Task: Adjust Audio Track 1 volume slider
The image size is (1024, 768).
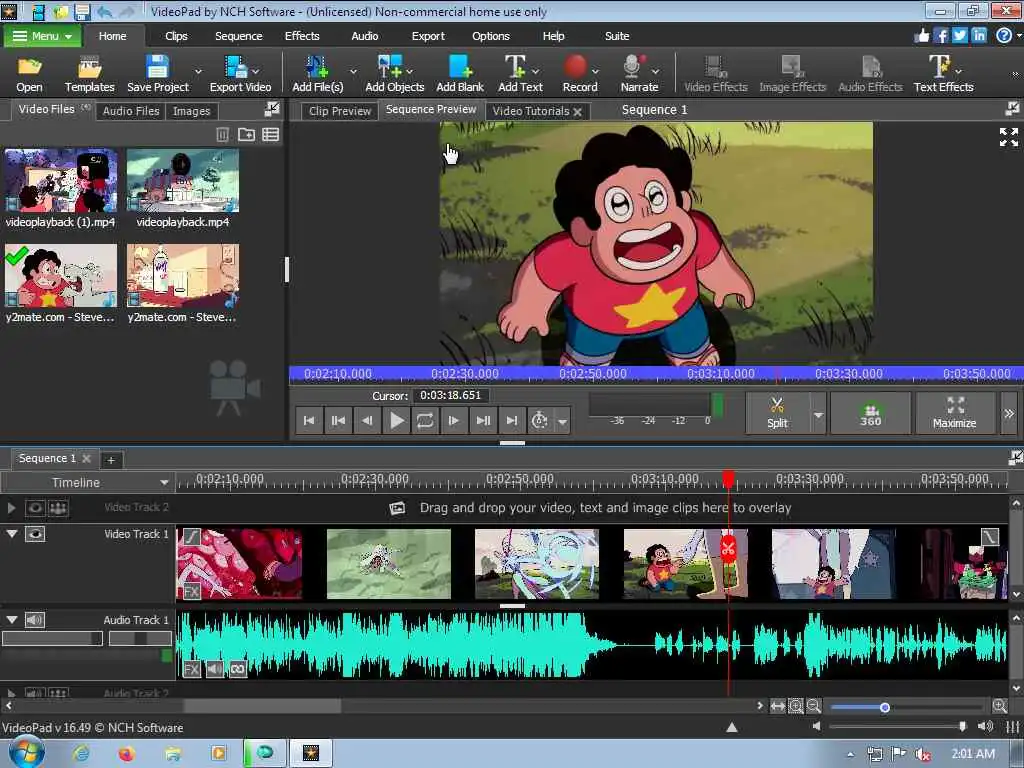Action: 52,638
